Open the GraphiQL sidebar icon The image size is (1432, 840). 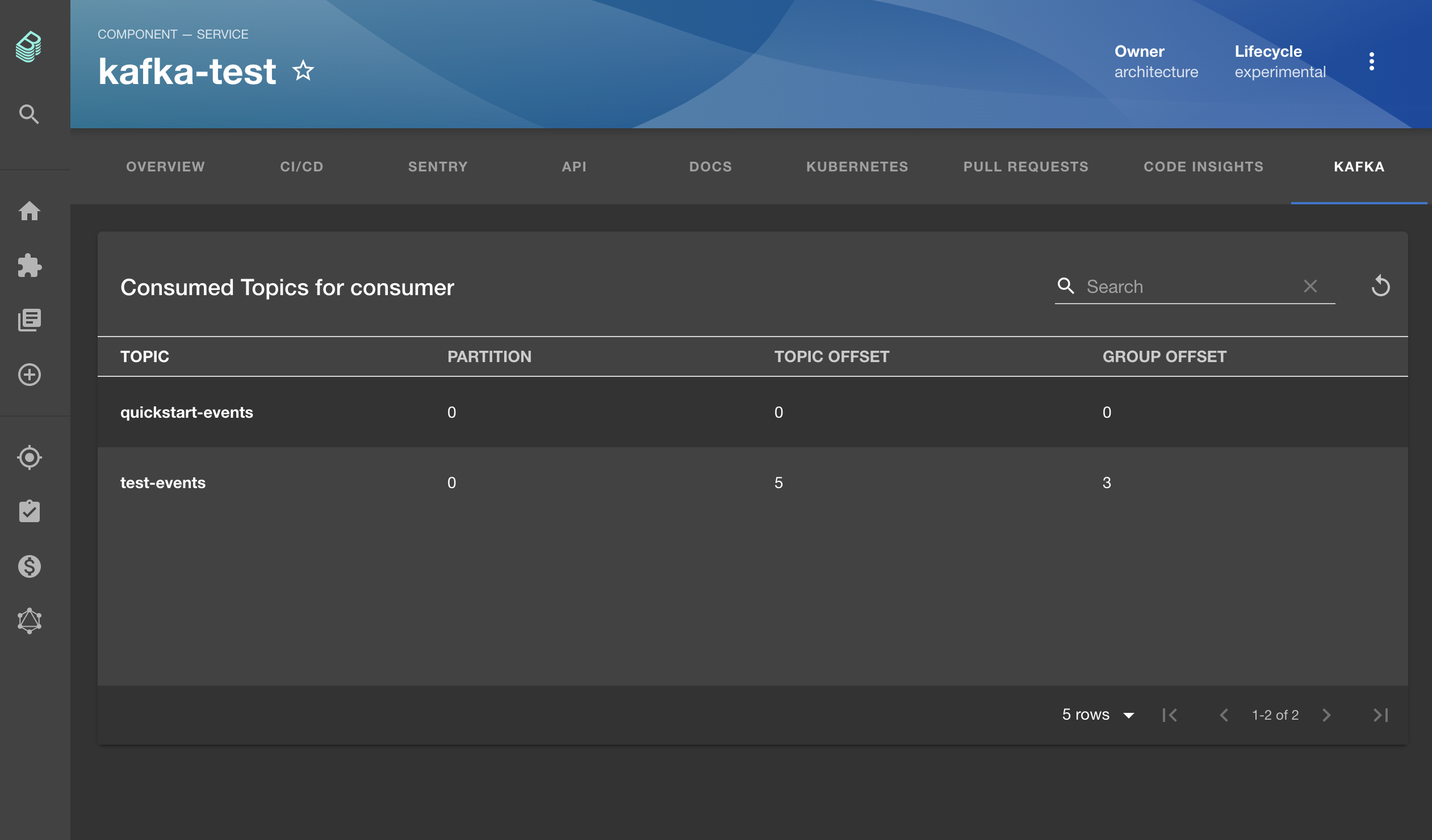tap(29, 620)
